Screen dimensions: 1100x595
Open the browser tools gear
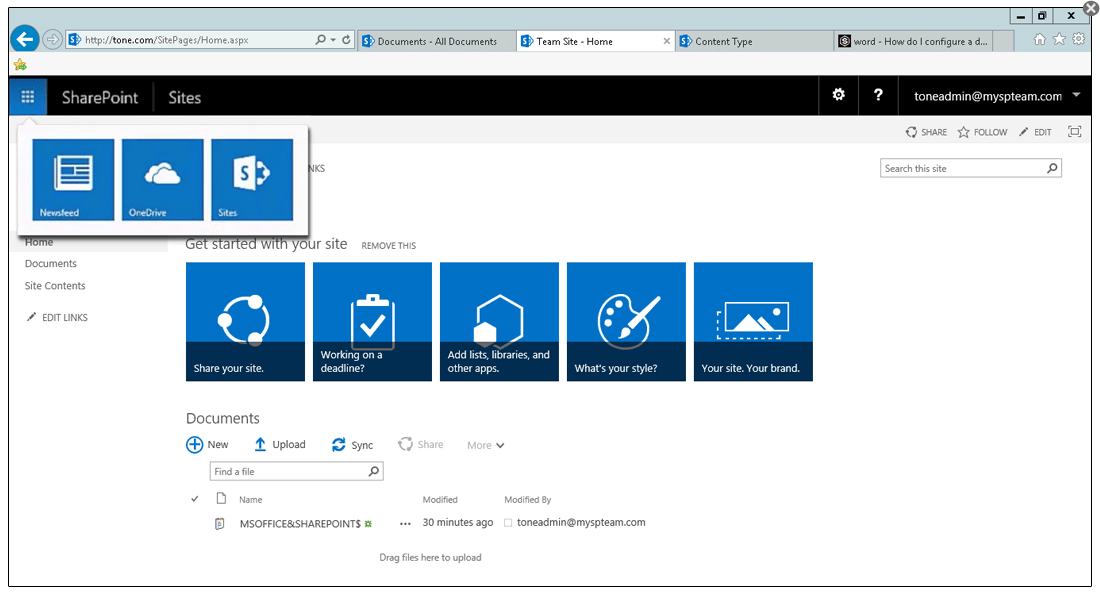click(1079, 39)
